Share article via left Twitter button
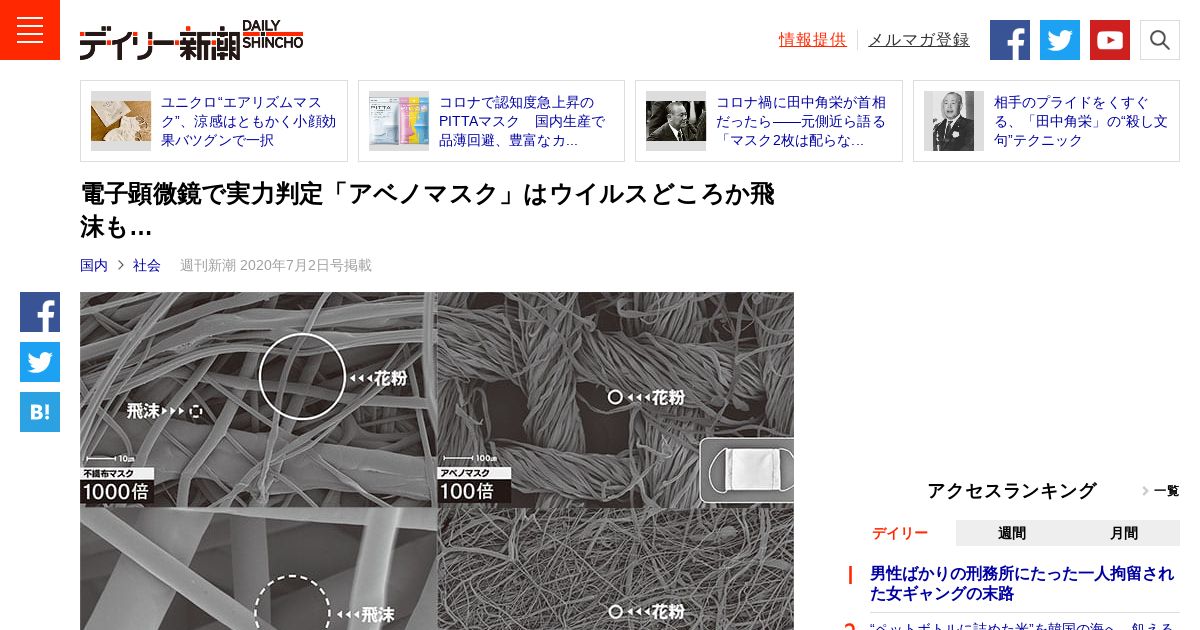Image resolution: width=1200 pixels, height=630 pixels. tap(40, 362)
